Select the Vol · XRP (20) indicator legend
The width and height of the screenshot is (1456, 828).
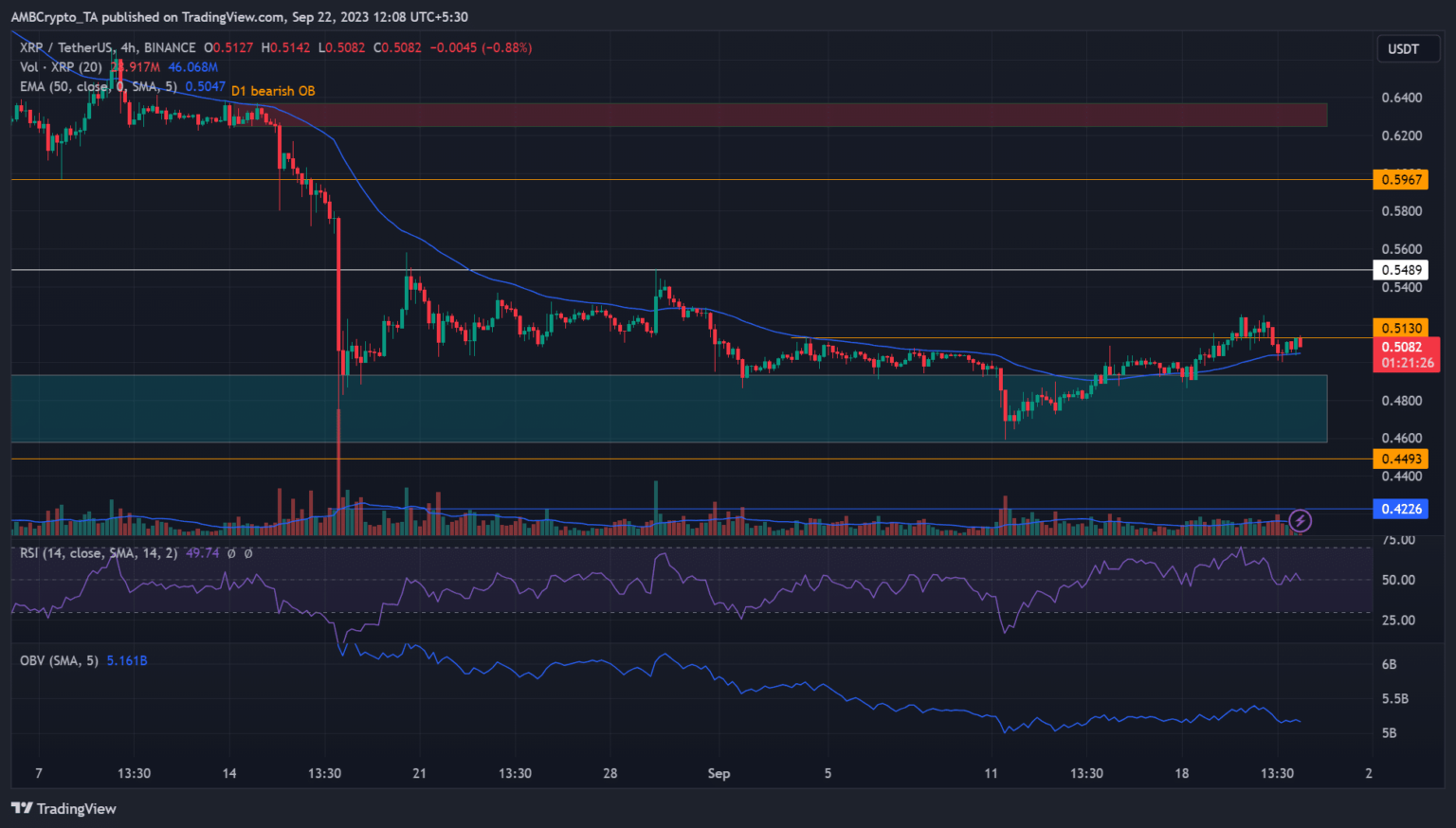(x=62, y=67)
